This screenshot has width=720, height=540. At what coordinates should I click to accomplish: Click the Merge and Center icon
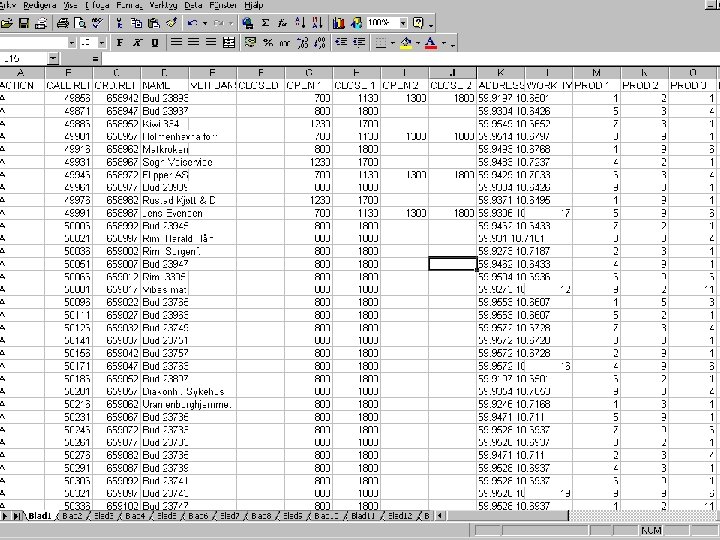point(228,43)
